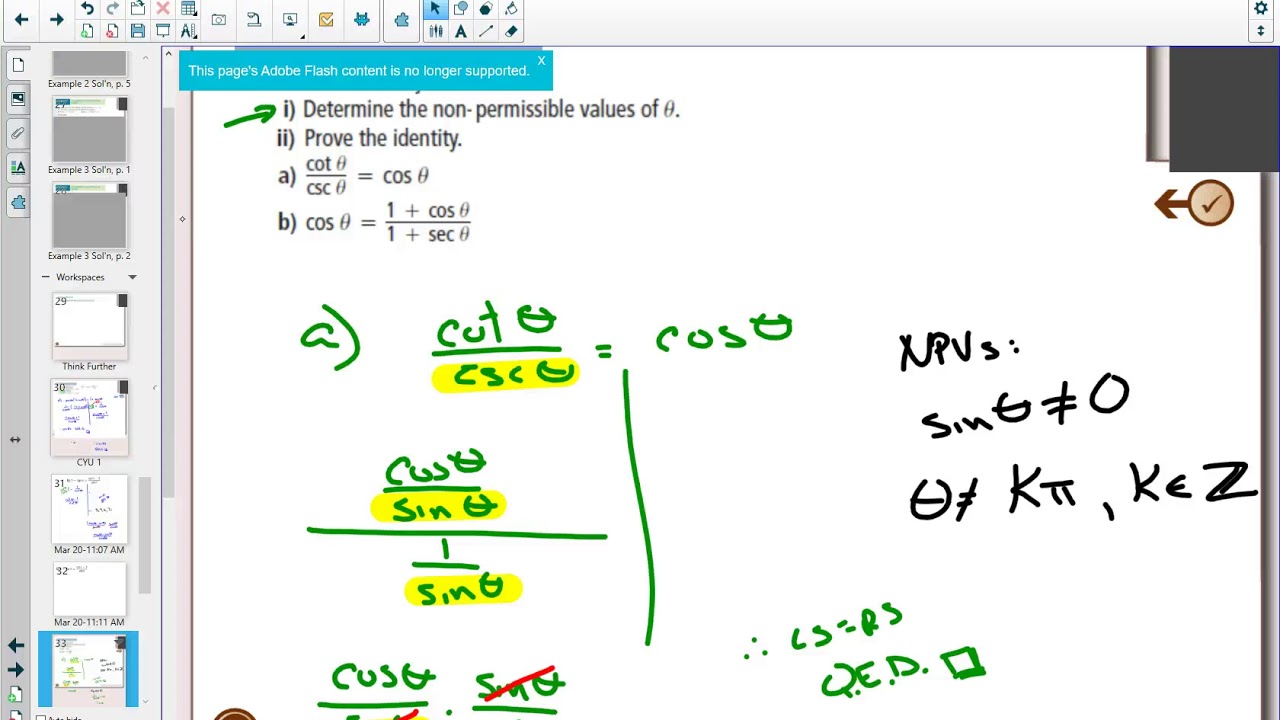Open the Document Camera tool

(x=254, y=20)
